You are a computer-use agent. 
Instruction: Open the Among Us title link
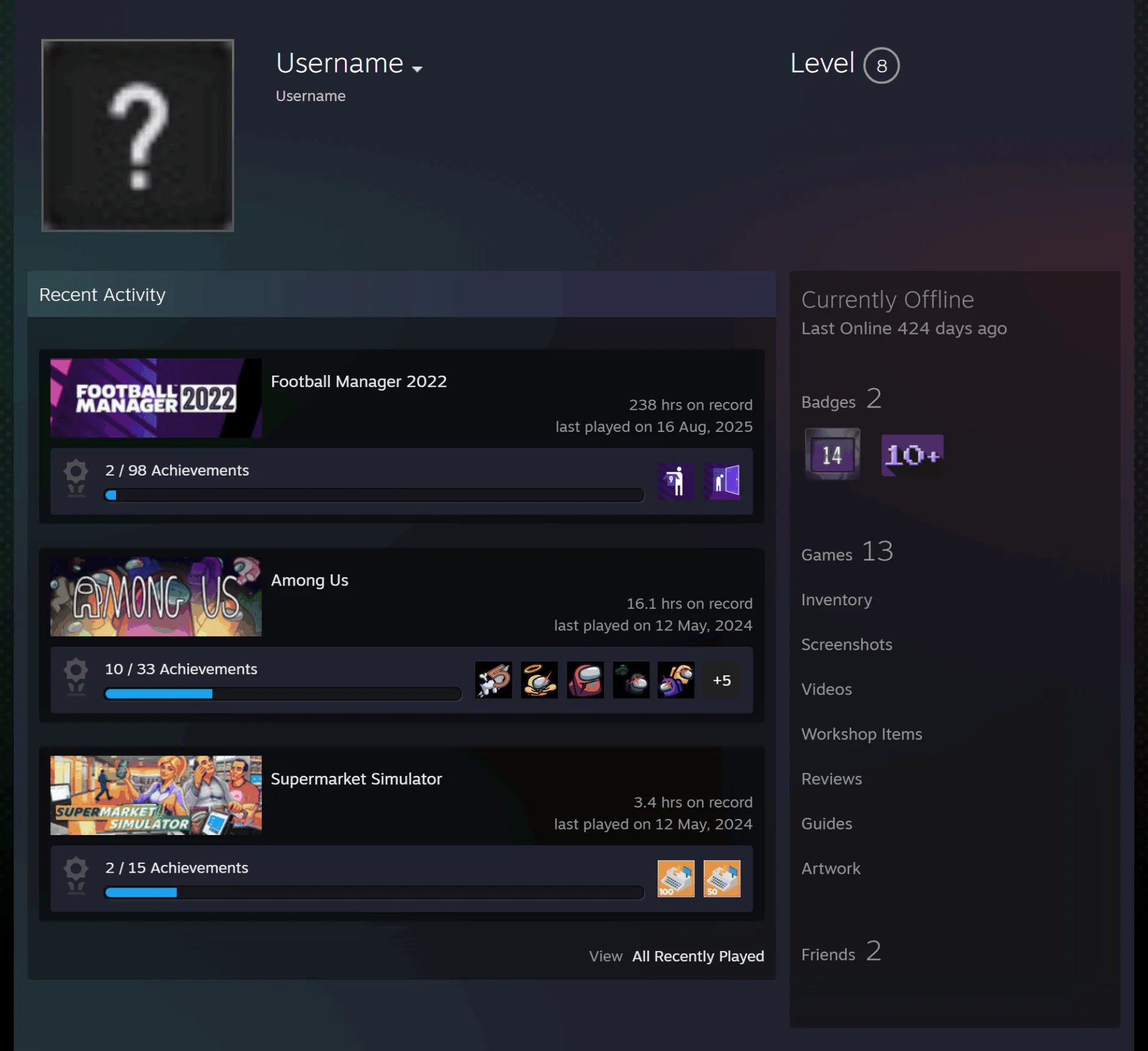pos(310,580)
